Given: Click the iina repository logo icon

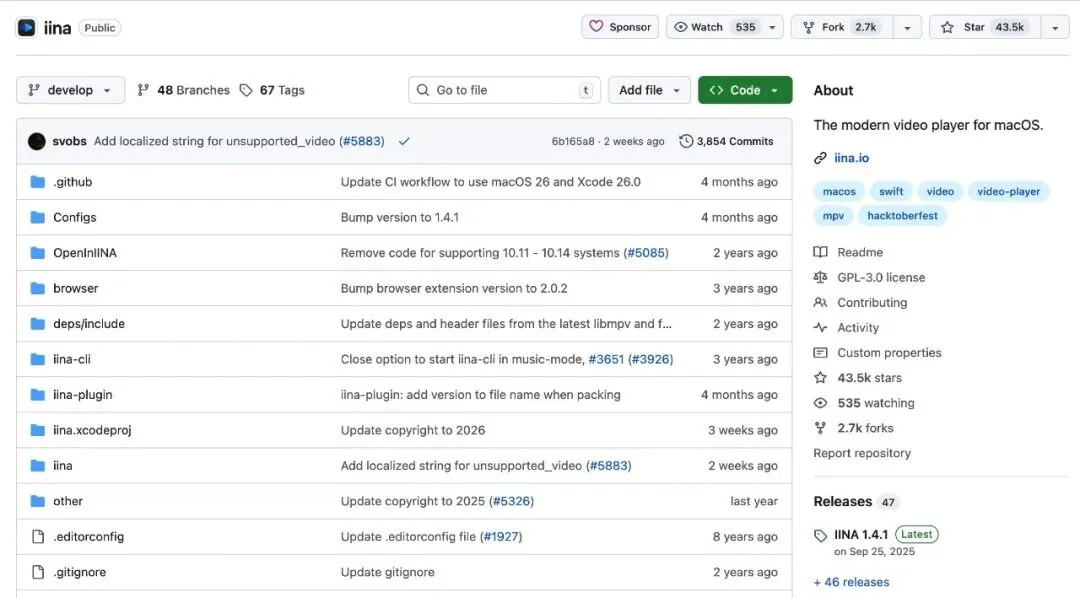Looking at the screenshot, I should [26, 28].
